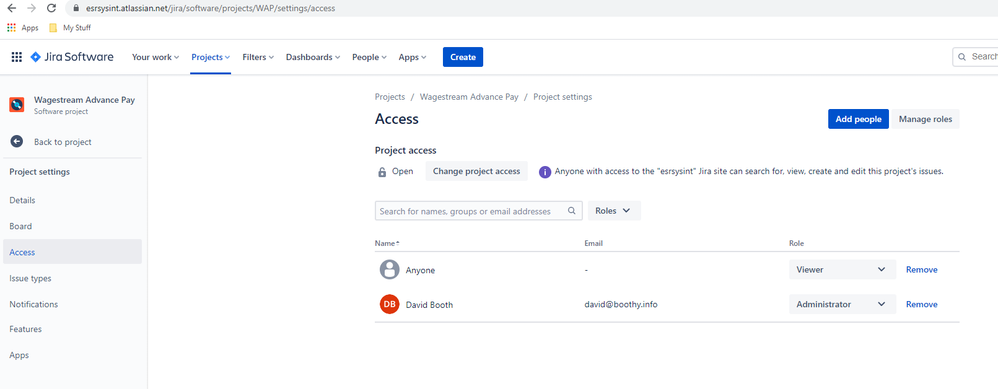Click the Anyone grey avatar icon
The width and height of the screenshot is (998, 389).
click(x=390, y=270)
